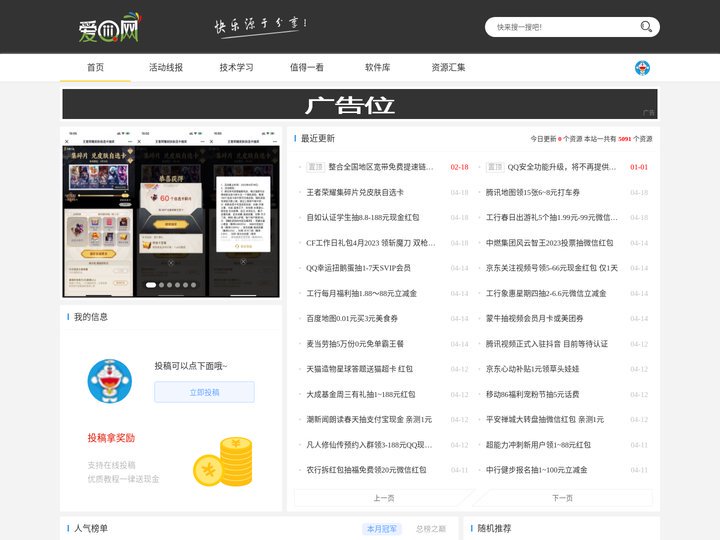Open post 腾讯地图领15张6~8元打车券
The height and width of the screenshot is (540, 720).
533,192
